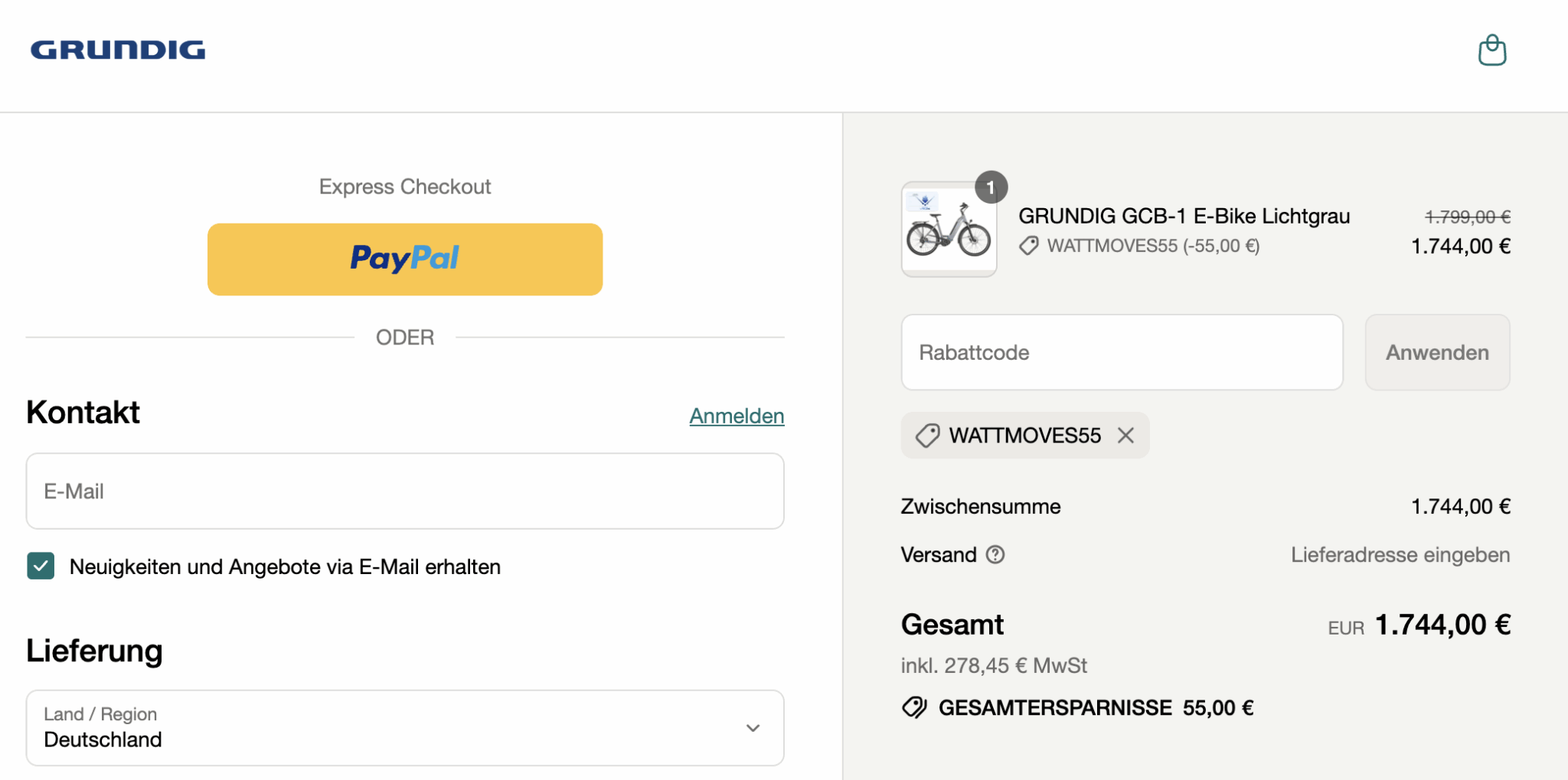Click the crossed-out price 1.799,00 €
The image size is (1568, 780).
tap(1467, 217)
